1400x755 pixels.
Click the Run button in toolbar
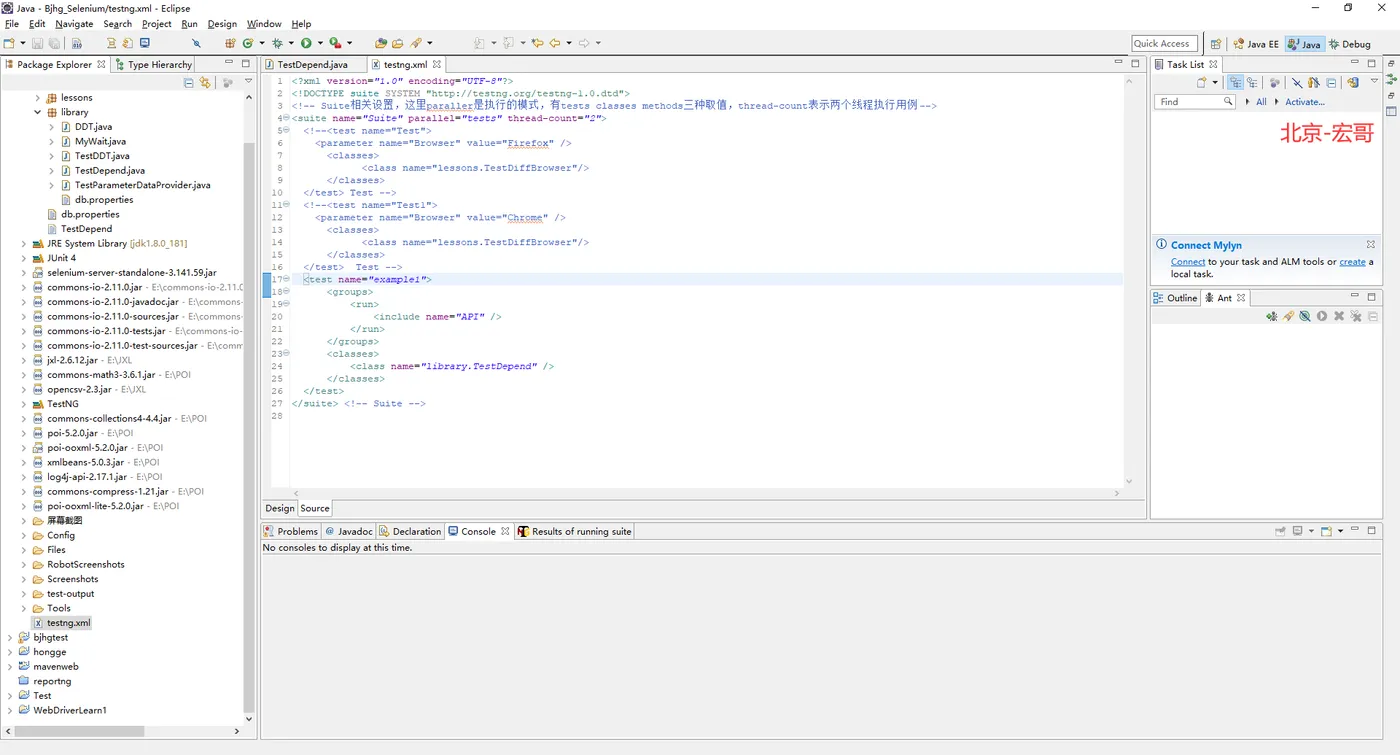(x=306, y=43)
